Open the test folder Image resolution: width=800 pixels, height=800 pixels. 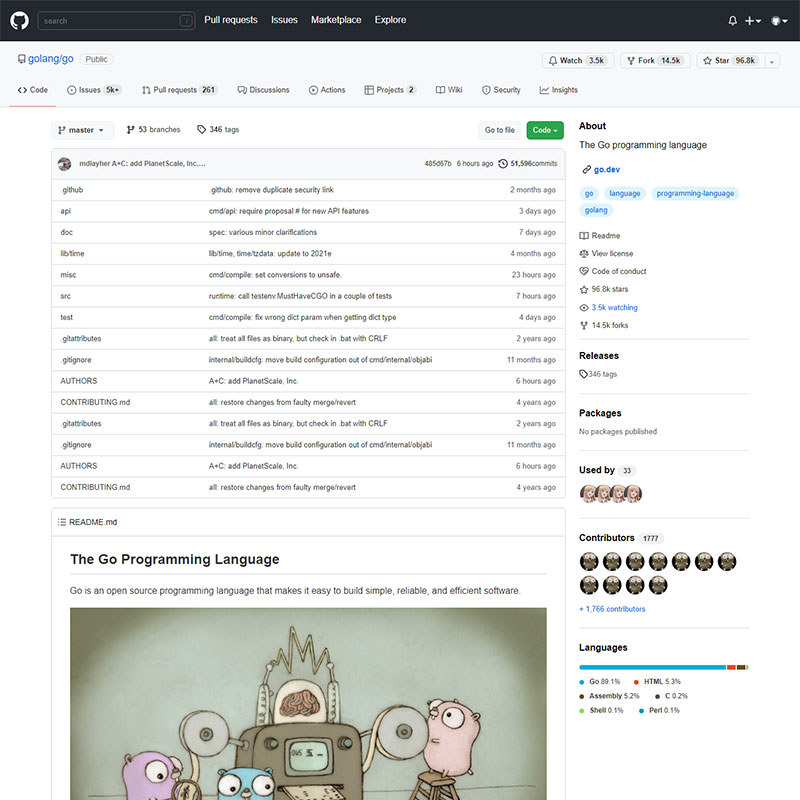click(66, 317)
